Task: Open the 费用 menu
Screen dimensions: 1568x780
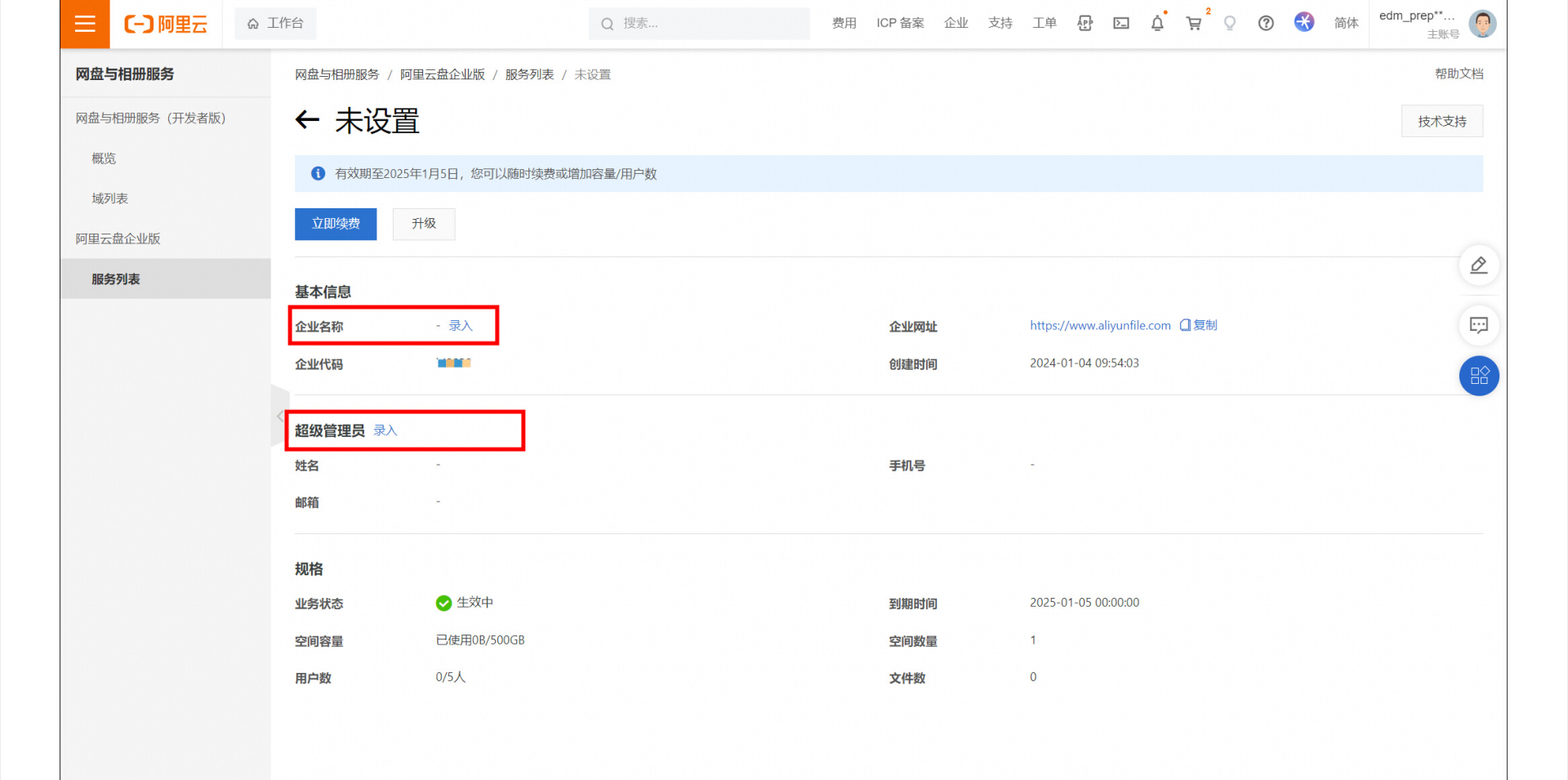Action: click(x=844, y=24)
